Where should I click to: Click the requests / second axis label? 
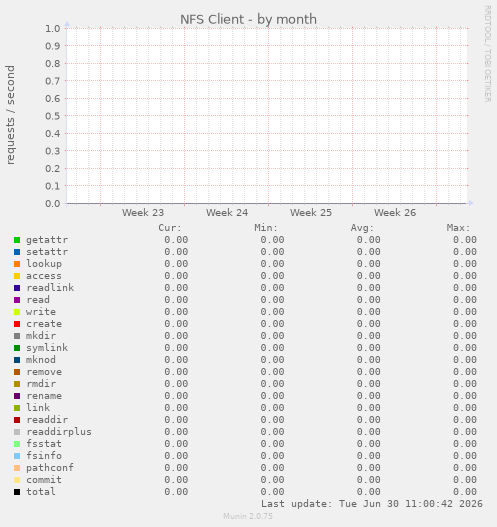click(x=10, y=115)
